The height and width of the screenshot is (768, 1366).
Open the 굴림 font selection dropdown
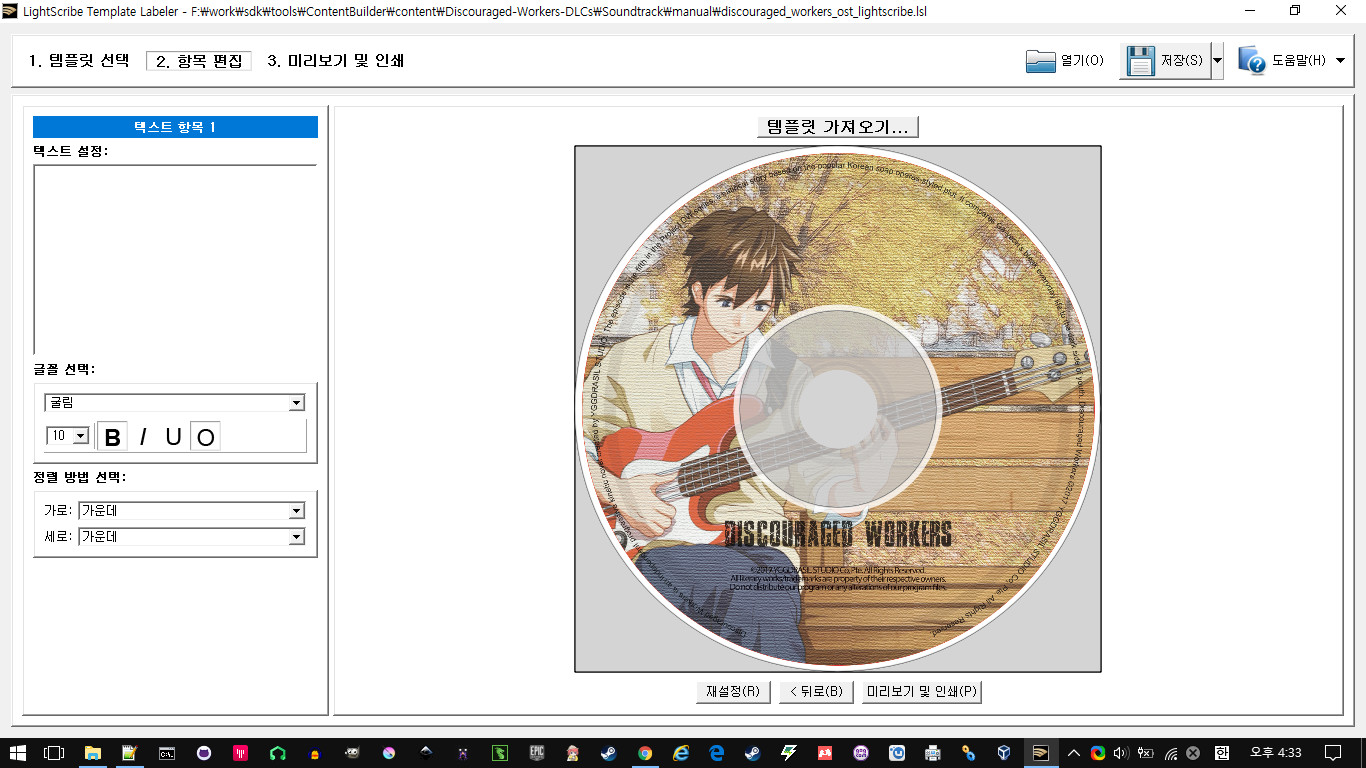(x=174, y=403)
